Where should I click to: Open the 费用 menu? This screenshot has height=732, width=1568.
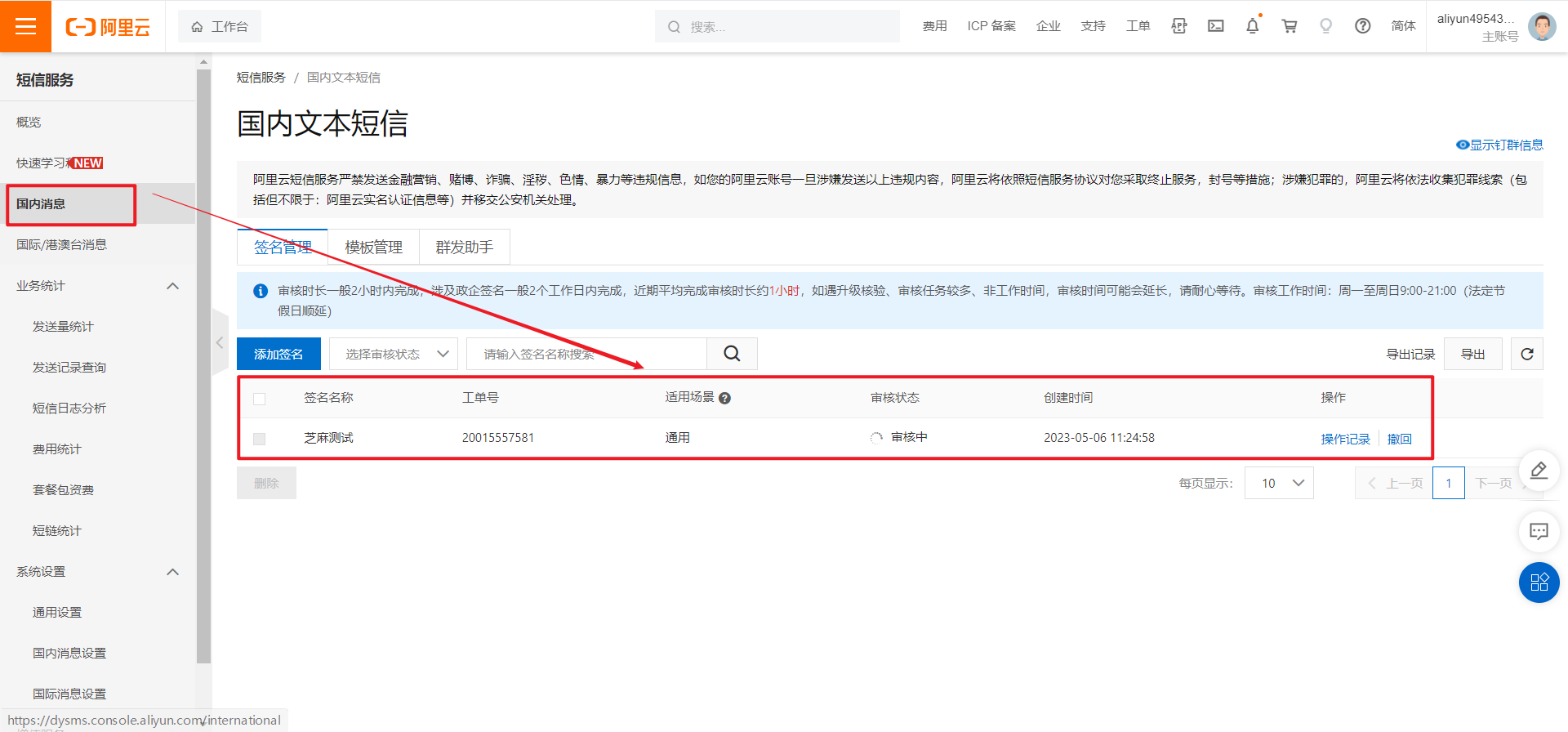pos(934,26)
